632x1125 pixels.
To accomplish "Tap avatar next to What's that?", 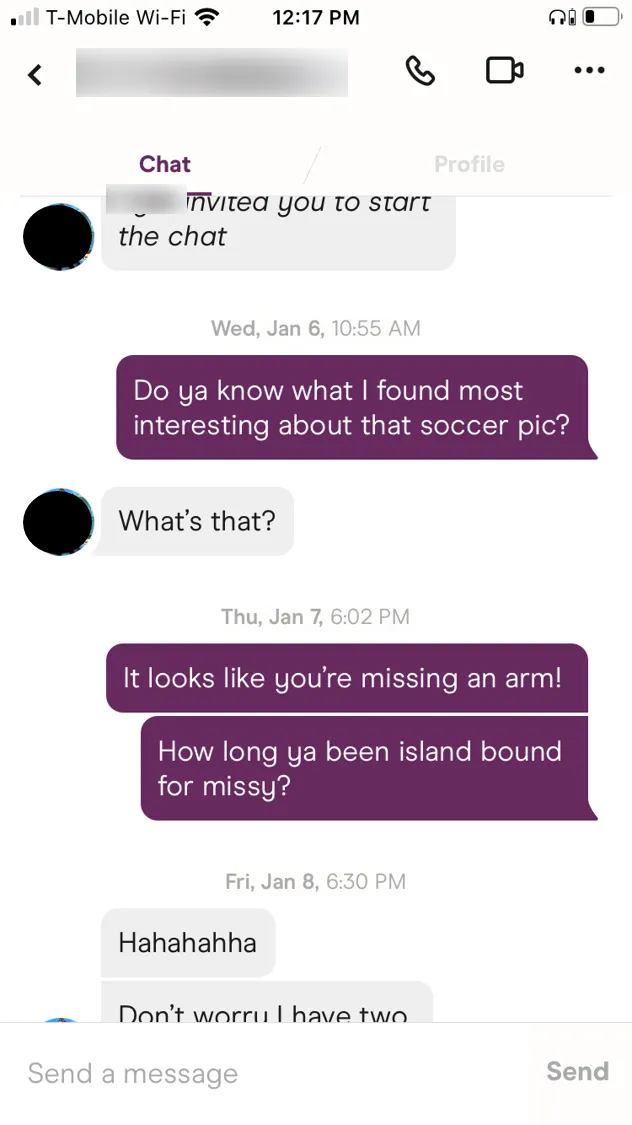I will tap(58, 522).
